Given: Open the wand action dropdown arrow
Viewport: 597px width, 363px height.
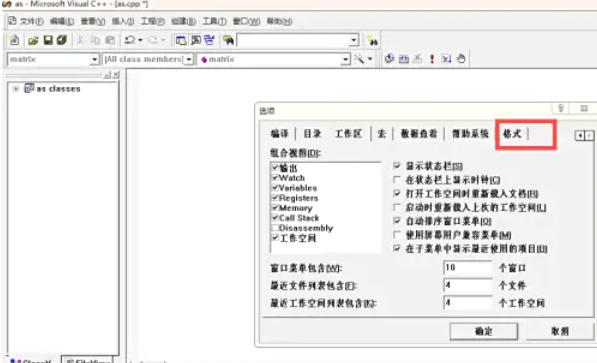Looking at the screenshot, I should 369,59.
